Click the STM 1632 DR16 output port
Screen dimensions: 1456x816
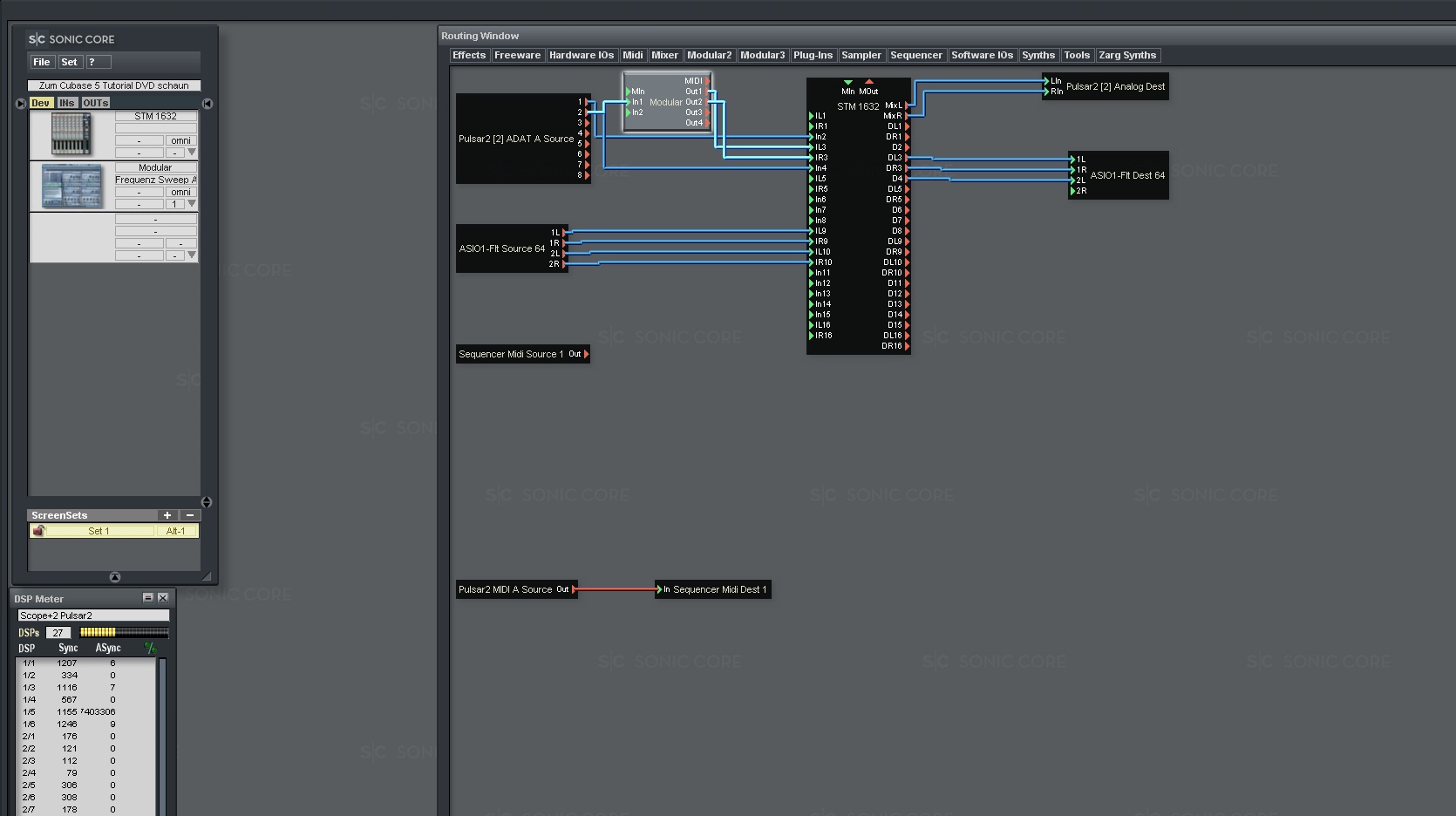pyautogui.click(x=907, y=346)
